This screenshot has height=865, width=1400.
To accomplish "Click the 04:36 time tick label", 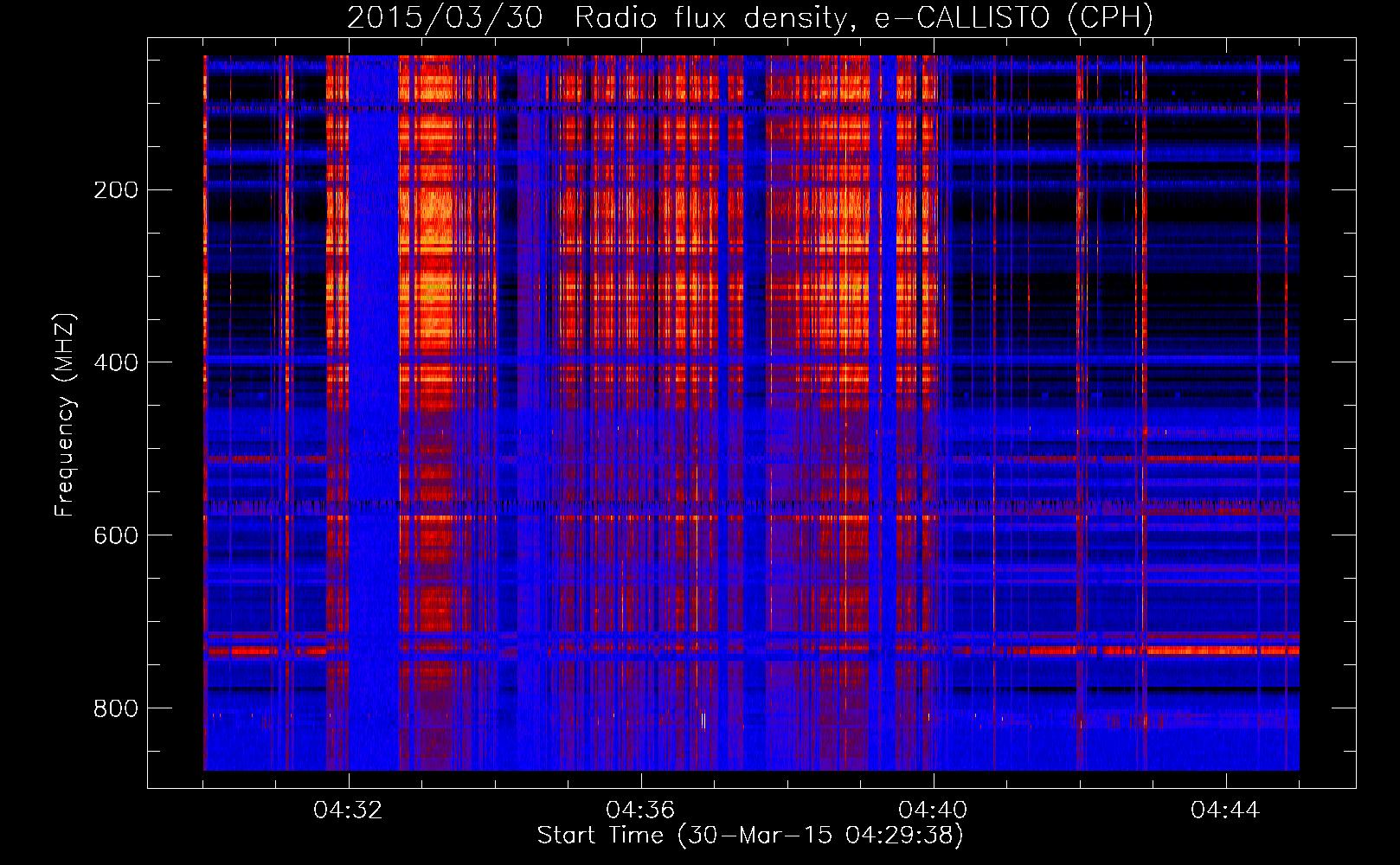I will point(640,811).
